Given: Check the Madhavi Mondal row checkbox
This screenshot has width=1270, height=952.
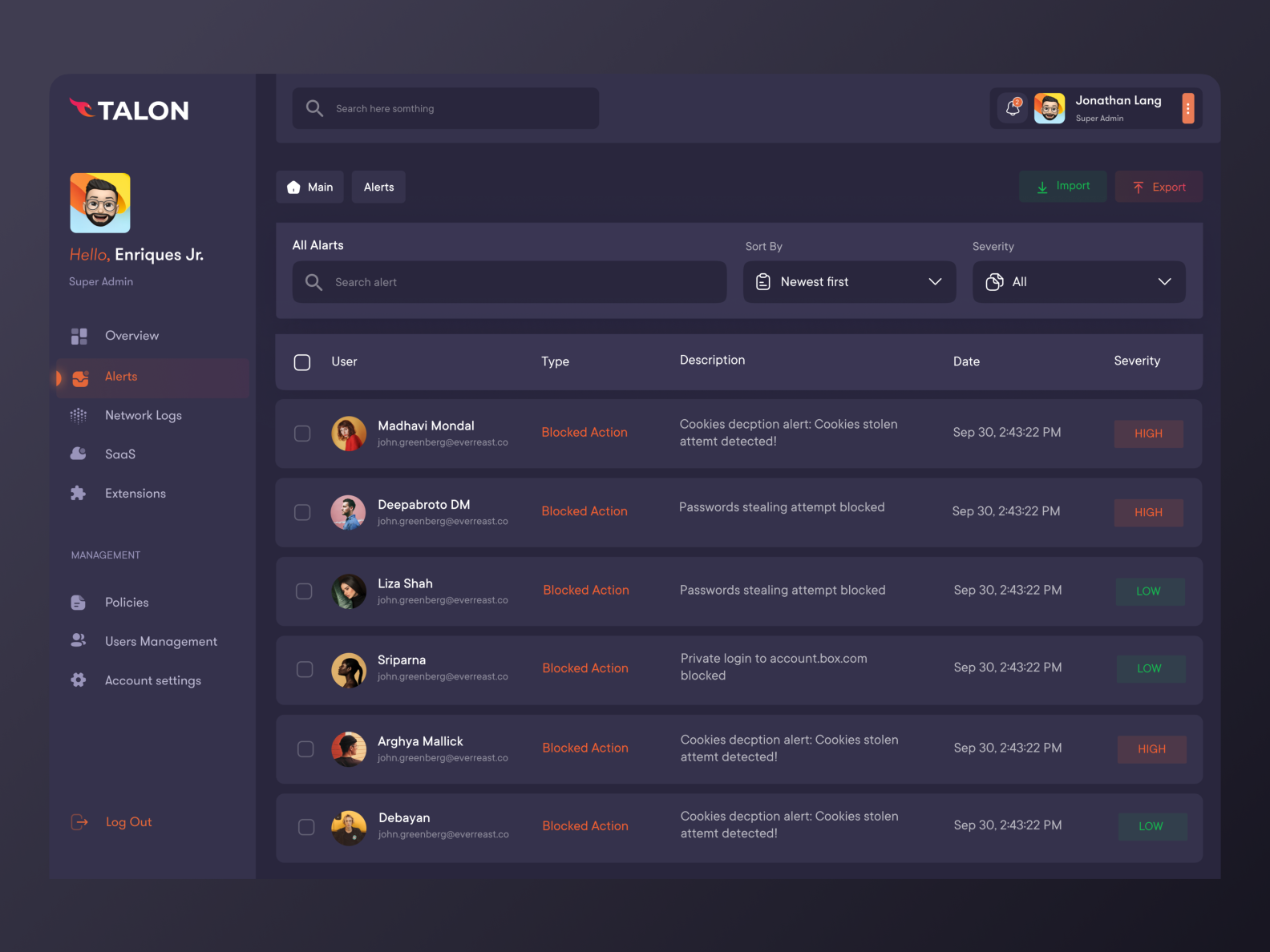Looking at the screenshot, I should [x=302, y=434].
